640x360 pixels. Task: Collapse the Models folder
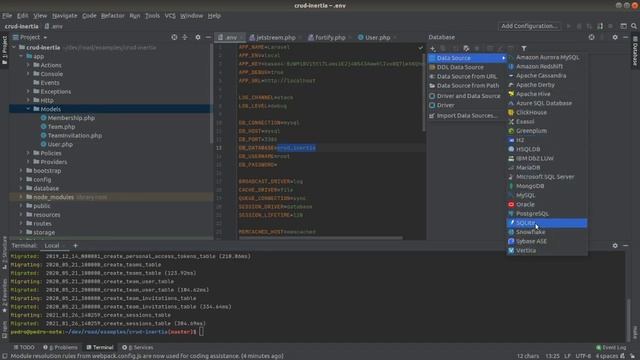28,109
